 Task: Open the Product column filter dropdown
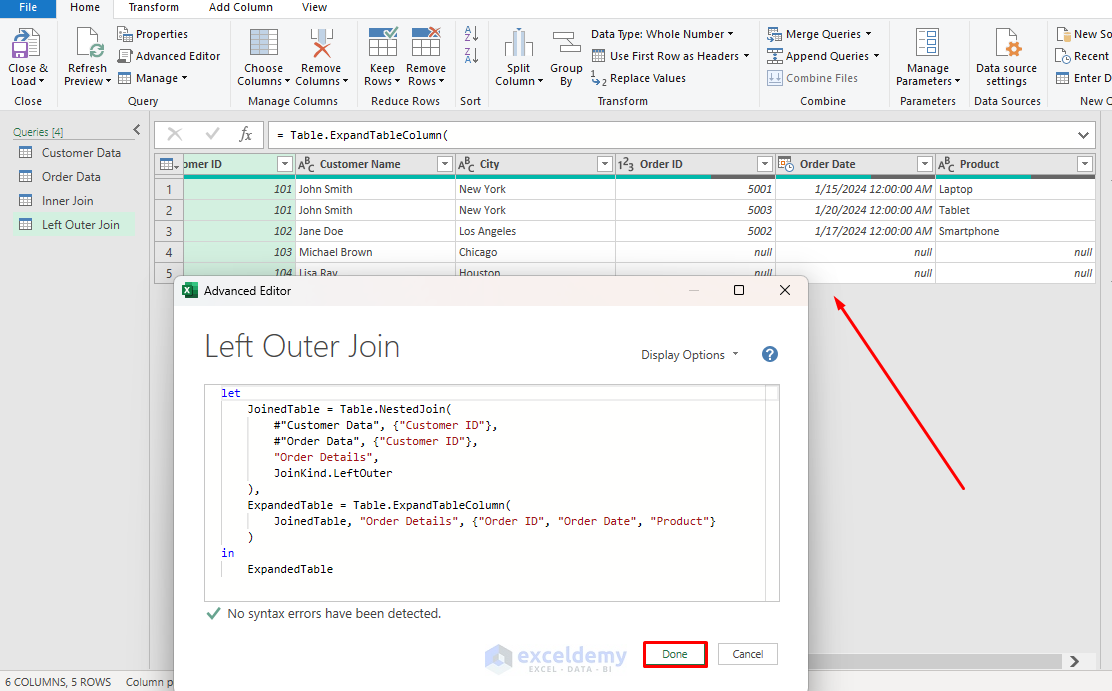click(x=1084, y=165)
